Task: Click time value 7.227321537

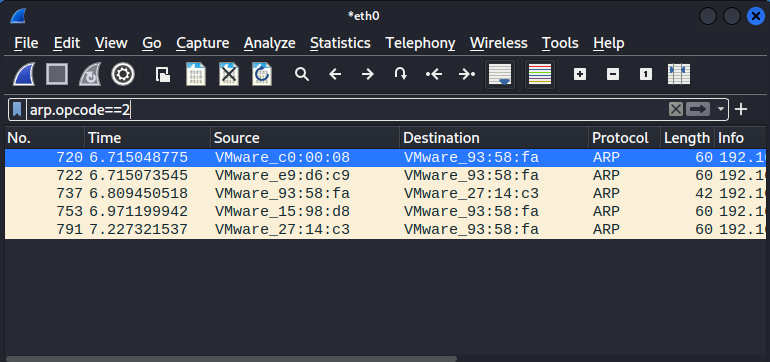Action: [138, 229]
